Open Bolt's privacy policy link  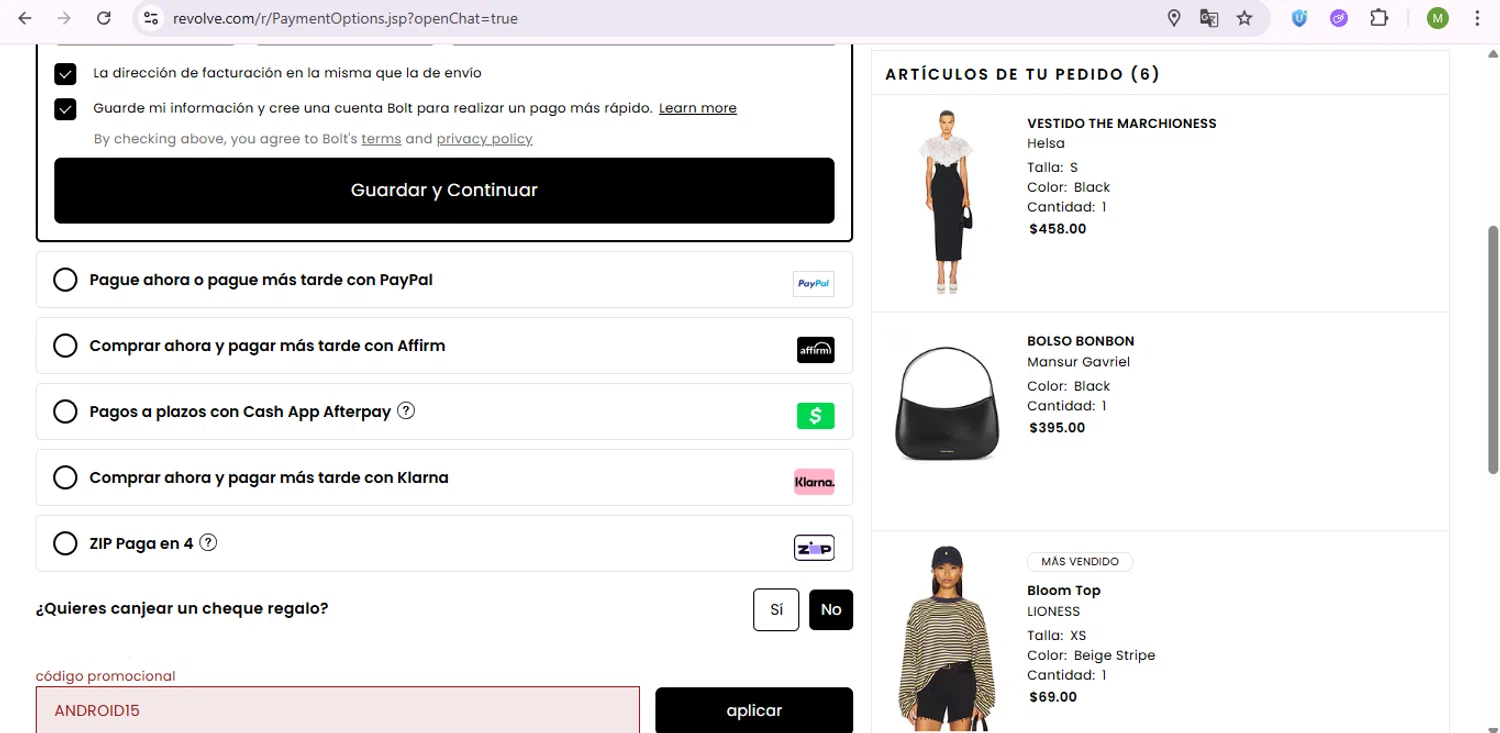pyautogui.click(x=484, y=139)
